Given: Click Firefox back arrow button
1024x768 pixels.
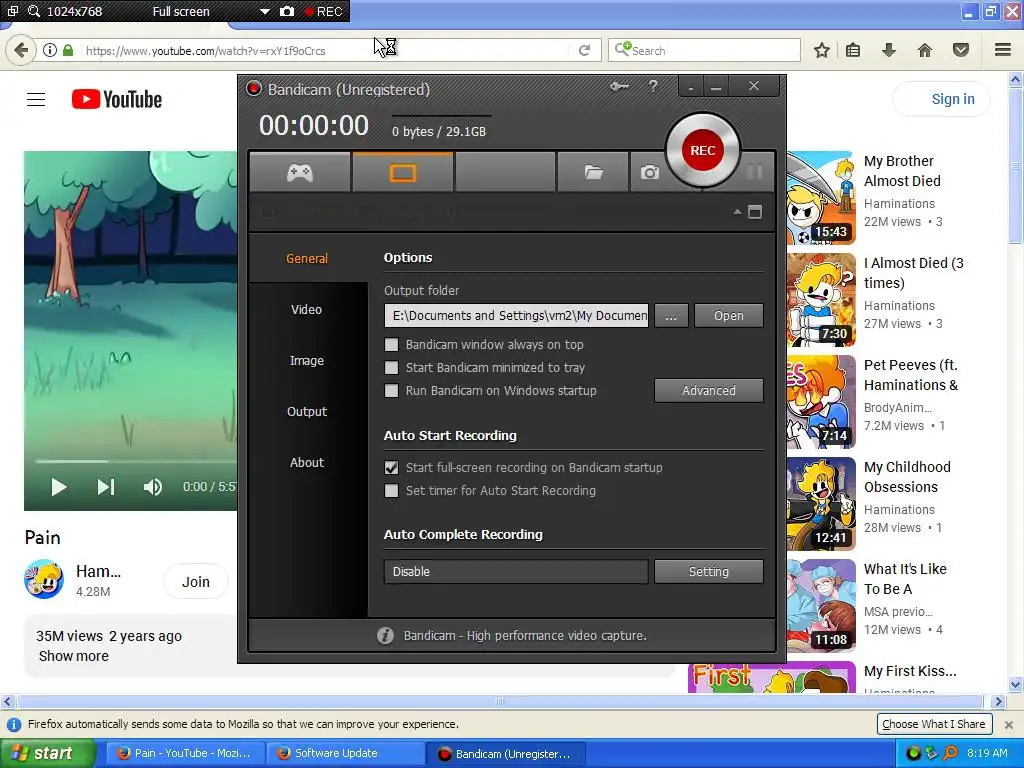Looking at the screenshot, I should pyautogui.click(x=21, y=50).
